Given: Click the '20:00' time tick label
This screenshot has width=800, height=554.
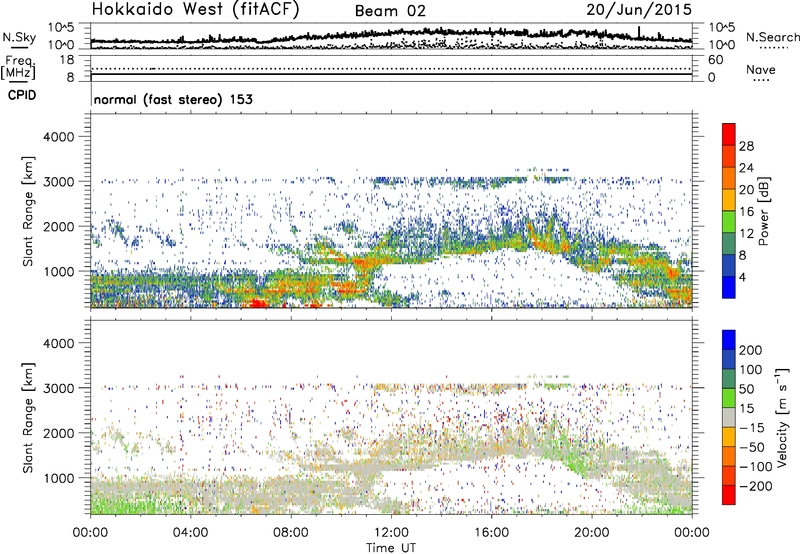Looking at the screenshot, I should [x=592, y=533].
